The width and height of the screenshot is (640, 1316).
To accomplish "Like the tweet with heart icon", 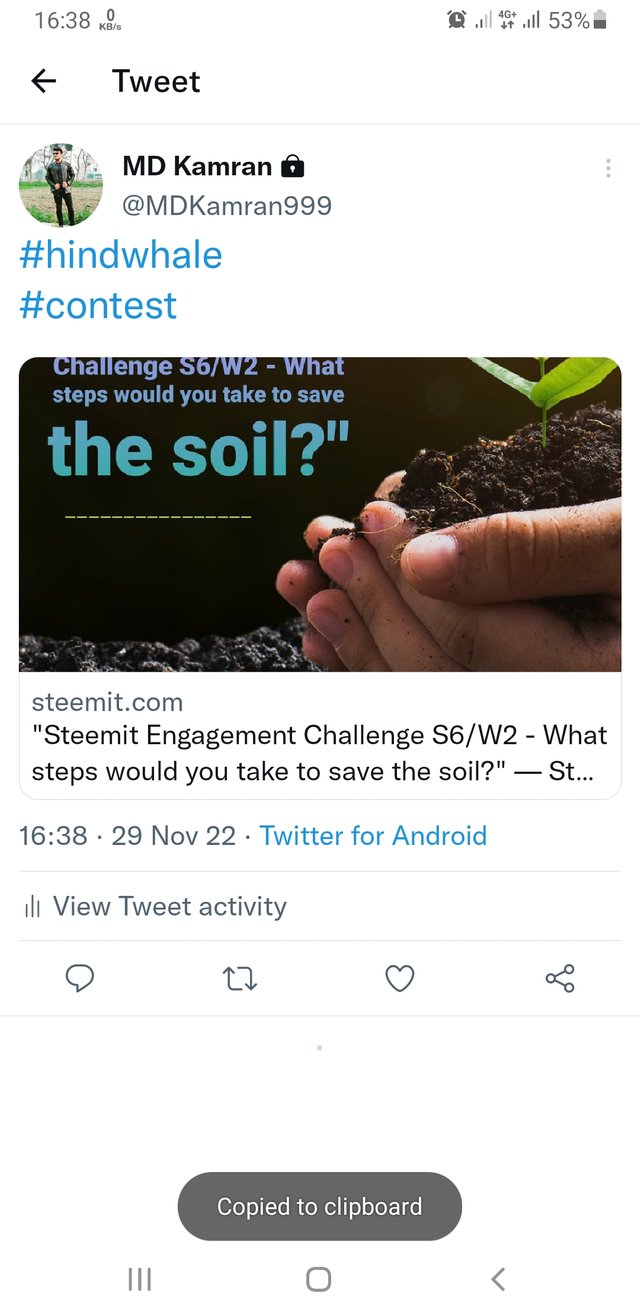I will point(400,978).
